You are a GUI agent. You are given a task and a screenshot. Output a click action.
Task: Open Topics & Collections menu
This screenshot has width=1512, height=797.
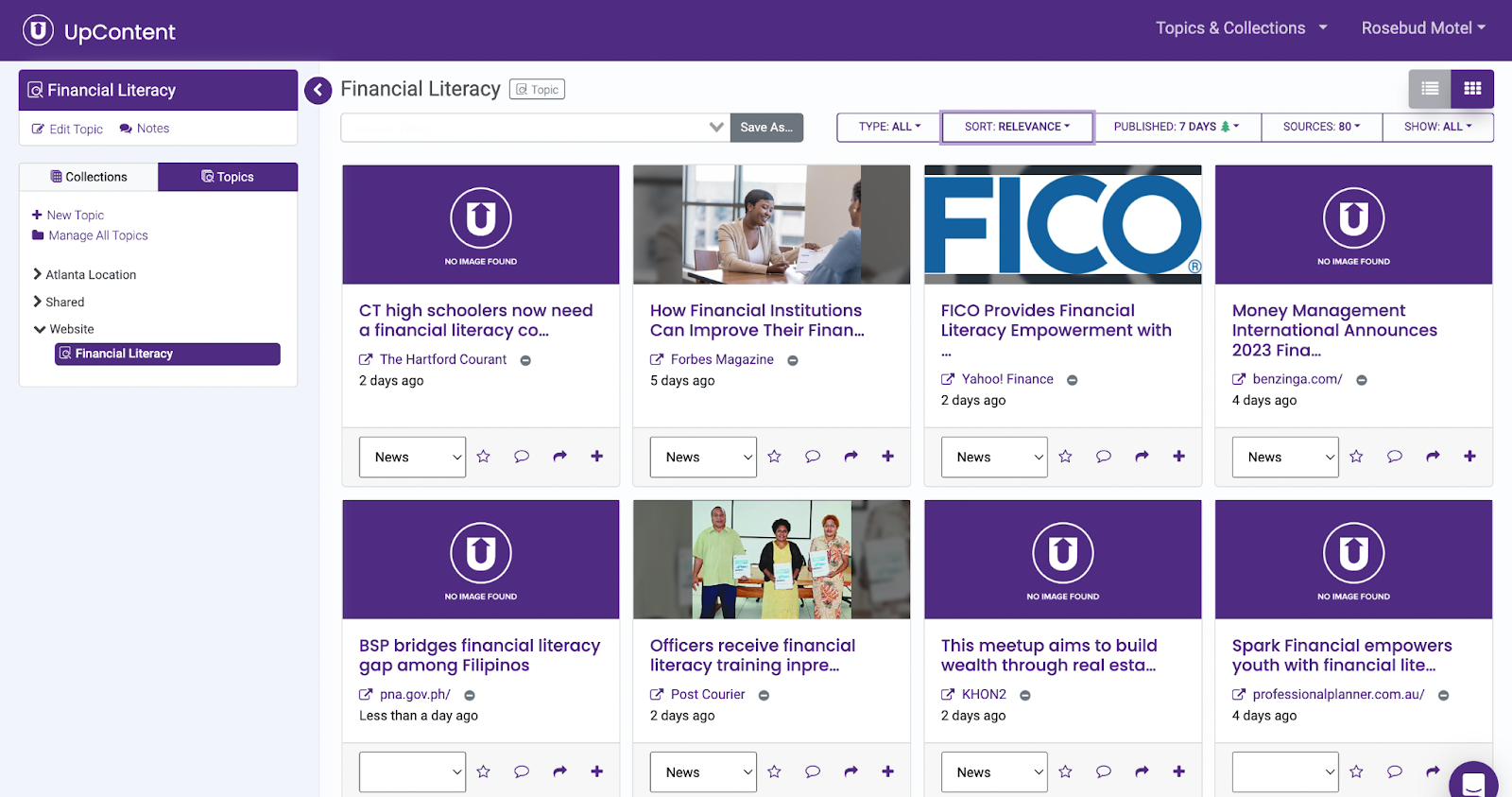click(1241, 28)
